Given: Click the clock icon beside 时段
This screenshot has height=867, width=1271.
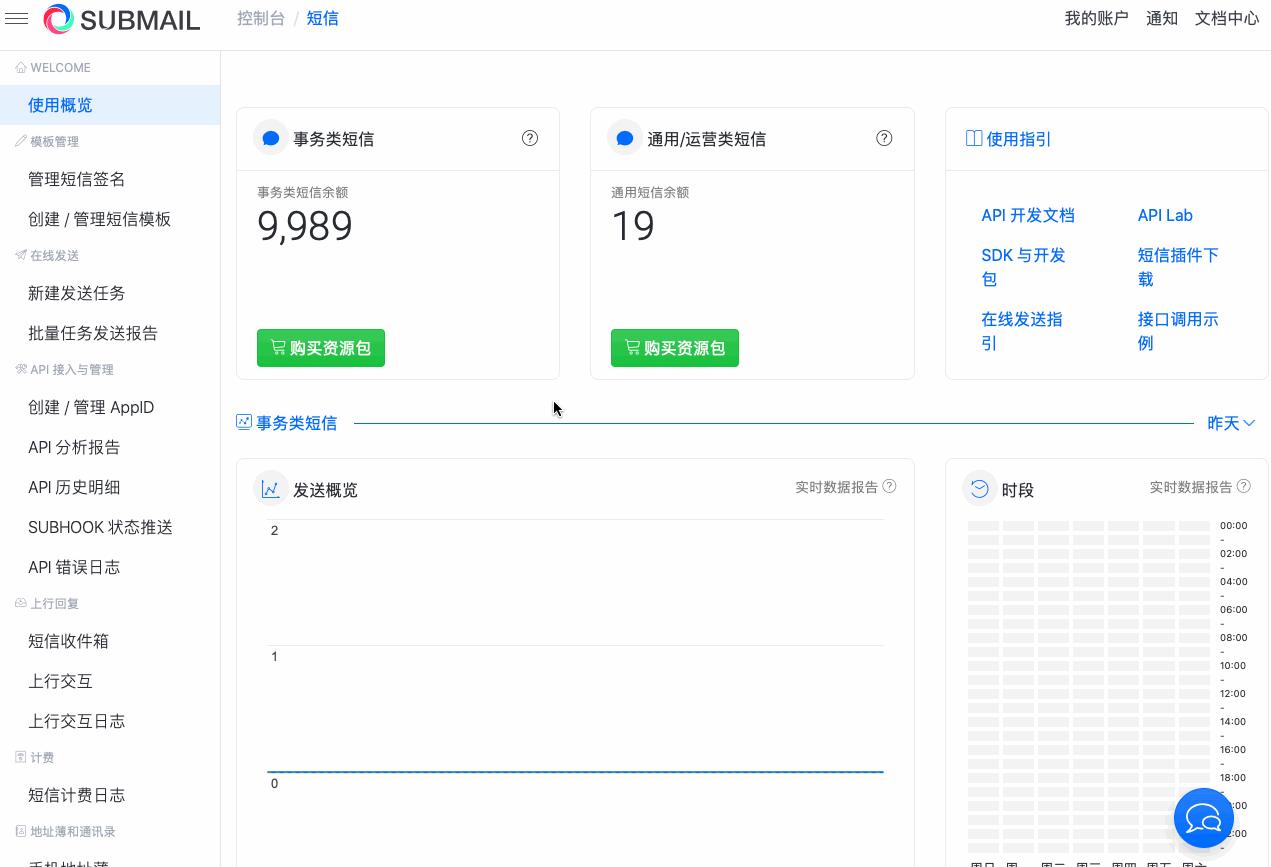Looking at the screenshot, I should pos(979,488).
